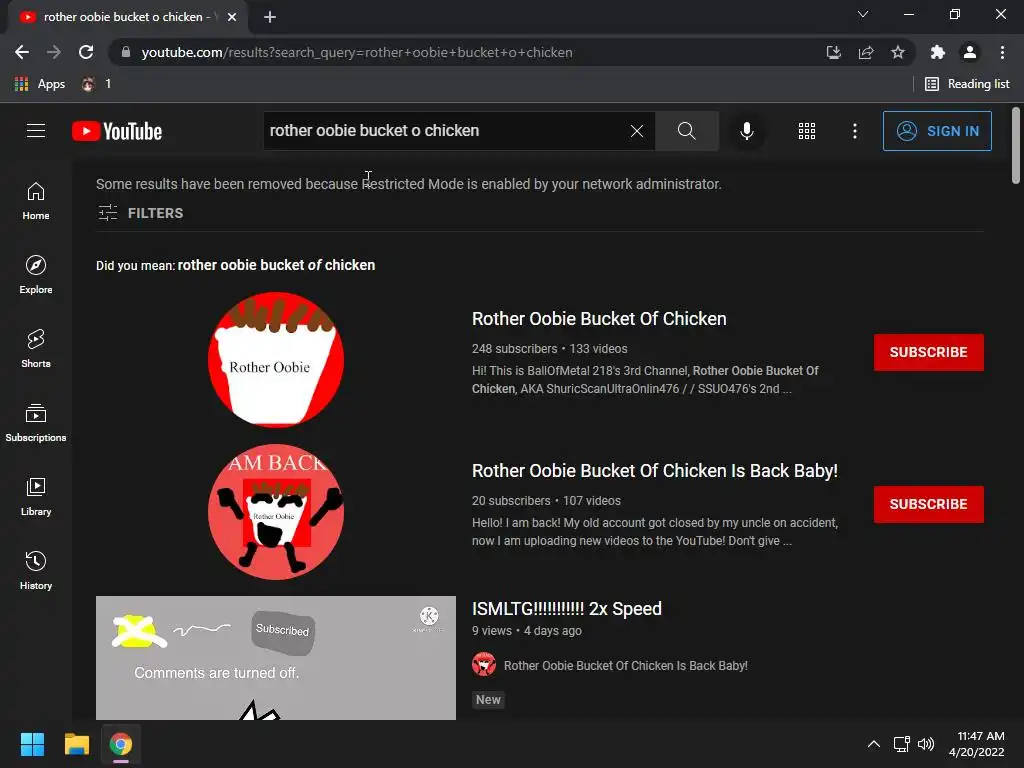Open the bookmark labeled 1

(96, 84)
